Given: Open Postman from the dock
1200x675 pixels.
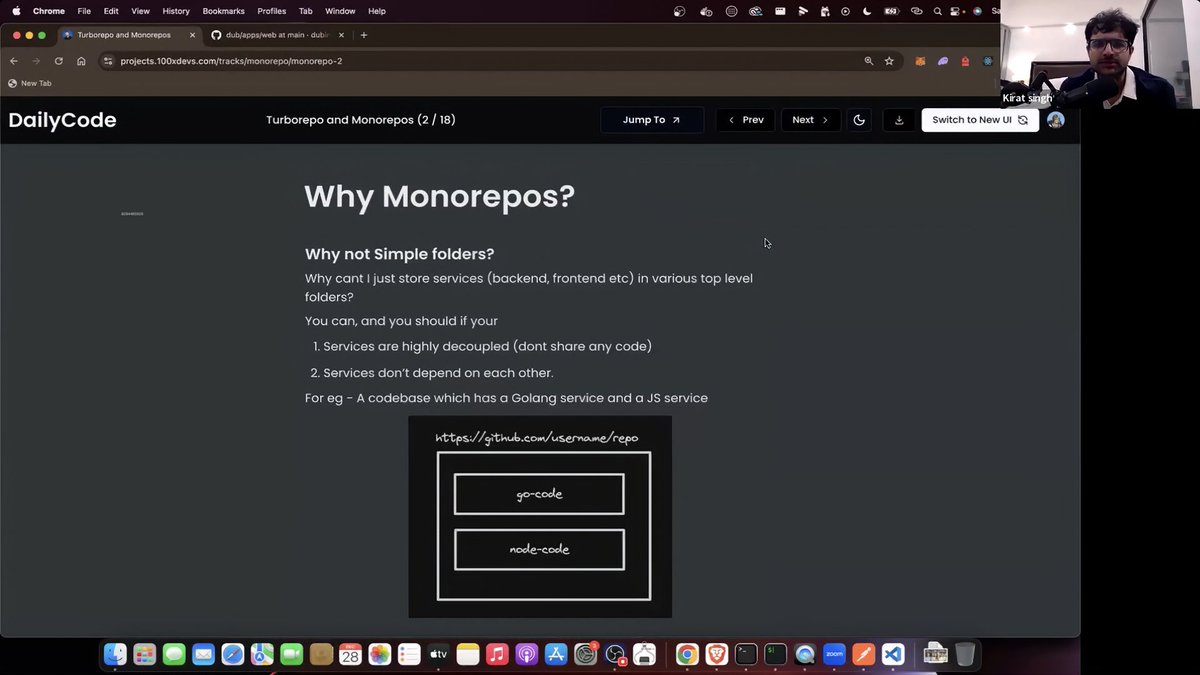Looking at the screenshot, I should pyautogui.click(x=863, y=654).
